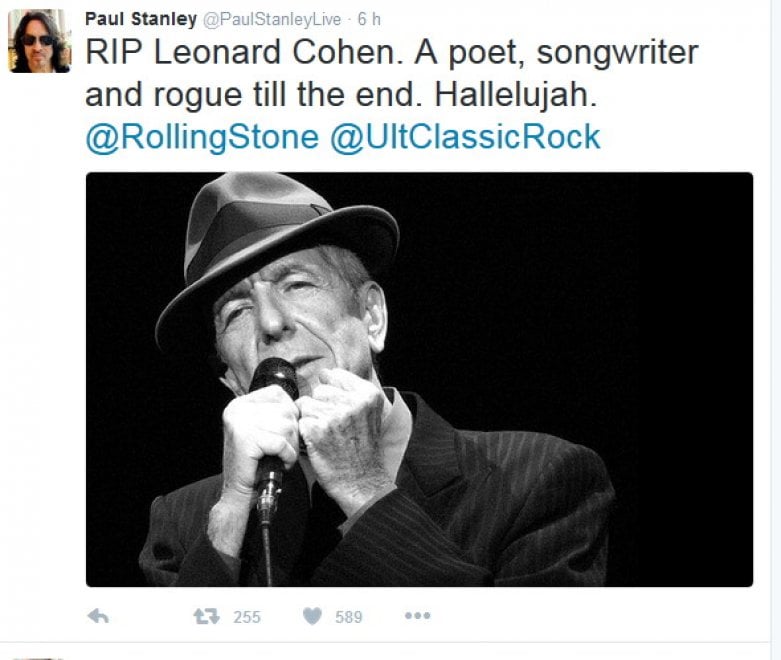Open the 6 h timestamp link
The height and width of the screenshot is (660, 781).
[x=369, y=19]
